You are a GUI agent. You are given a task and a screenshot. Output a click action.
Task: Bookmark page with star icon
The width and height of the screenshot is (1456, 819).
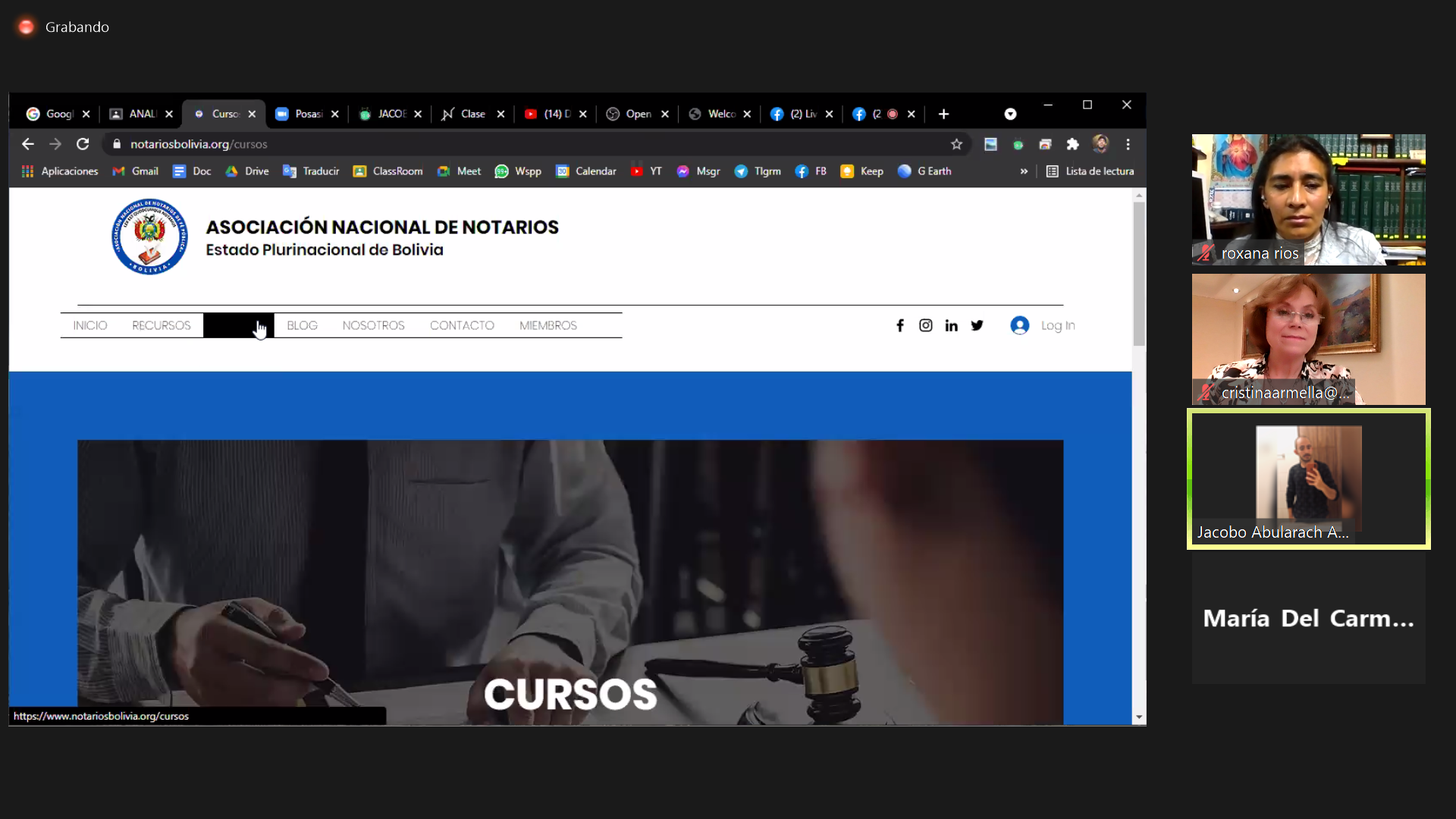coord(956,144)
